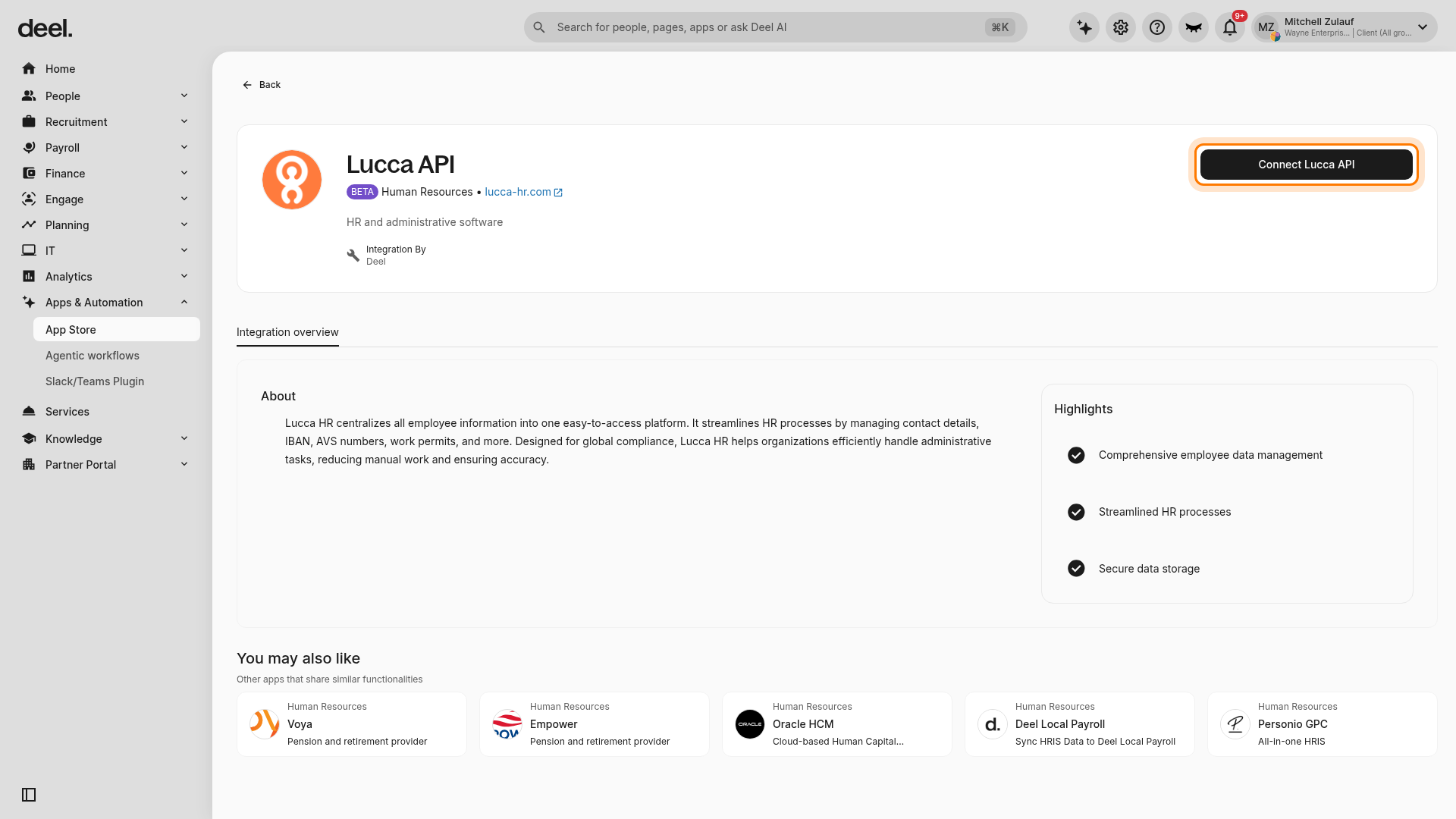The image size is (1456, 819).
Task: Open the Empower app card
Action: (595, 724)
